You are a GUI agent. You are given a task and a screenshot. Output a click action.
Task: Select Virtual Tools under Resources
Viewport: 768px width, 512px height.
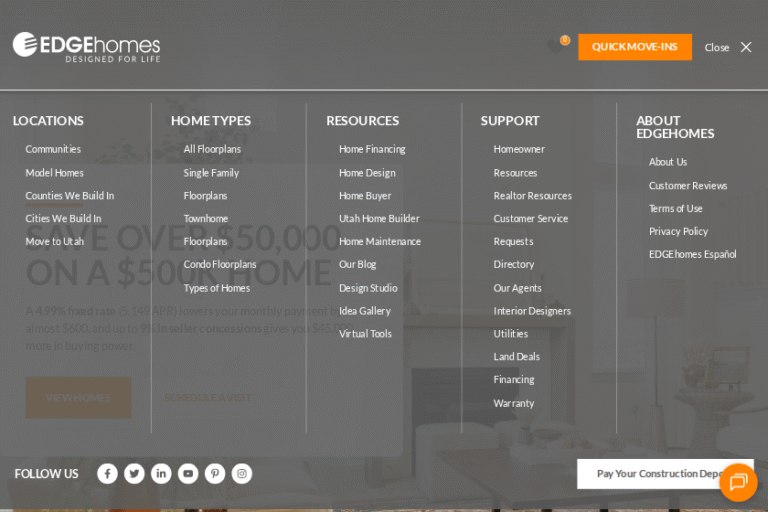[x=365, y=334]
